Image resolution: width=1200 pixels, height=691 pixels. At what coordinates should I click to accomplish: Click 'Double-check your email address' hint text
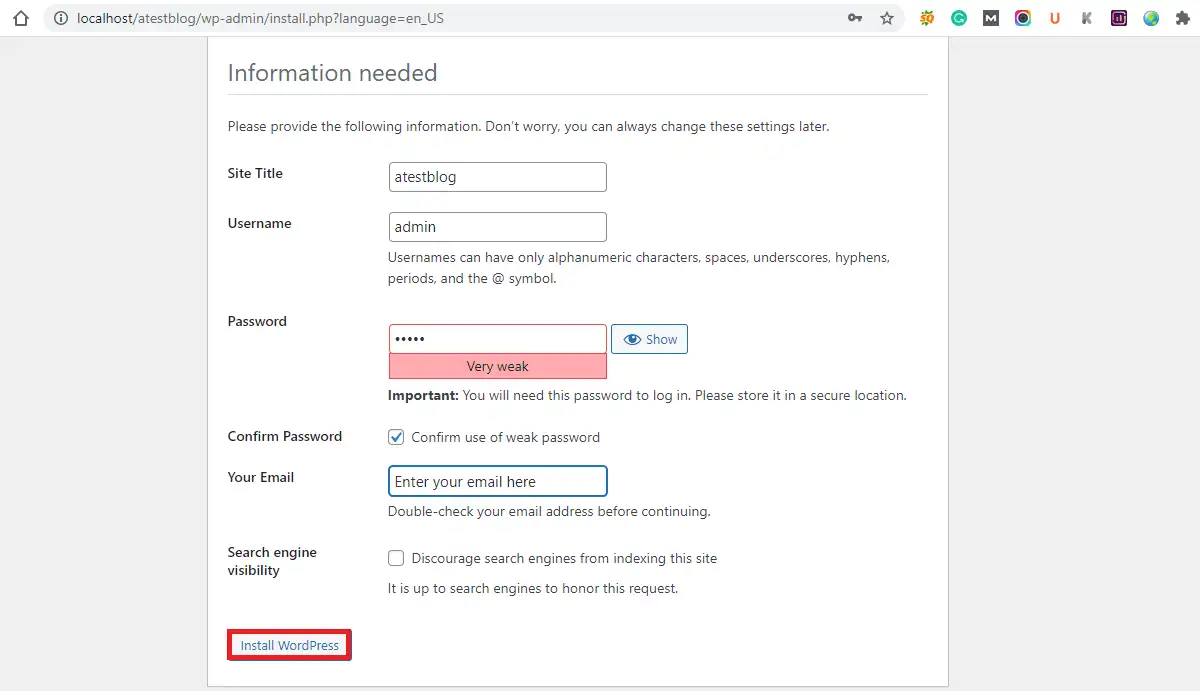pyautogui.click(x=549, y=511)
